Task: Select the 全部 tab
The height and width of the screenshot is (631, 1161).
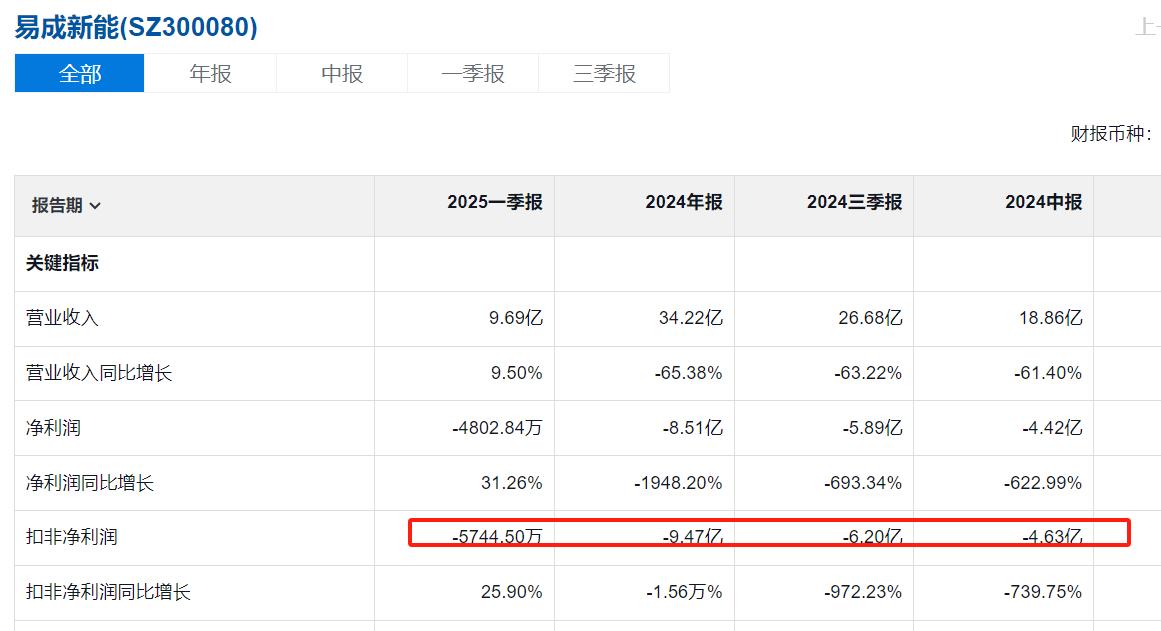Action: coord(79,73)
